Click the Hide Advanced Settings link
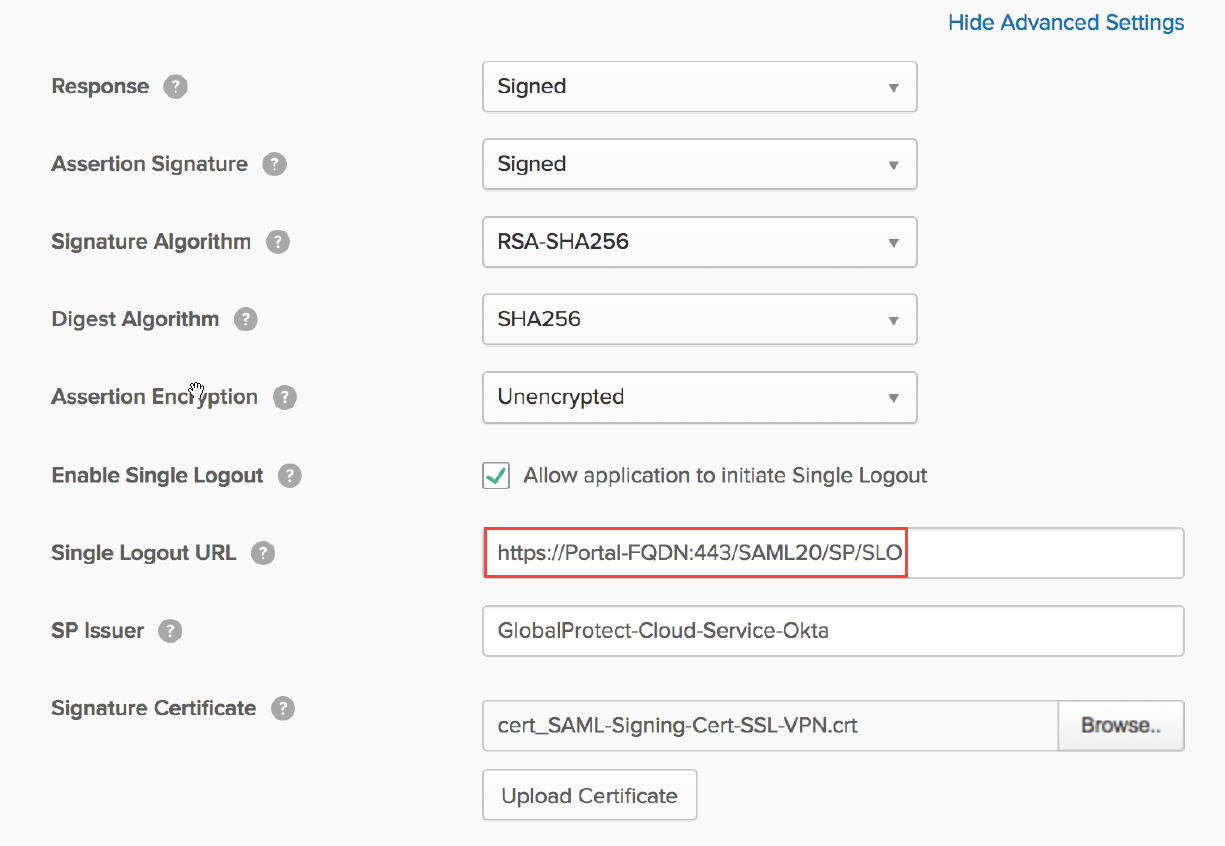 pyautogui.click(x=1065, y=23)
